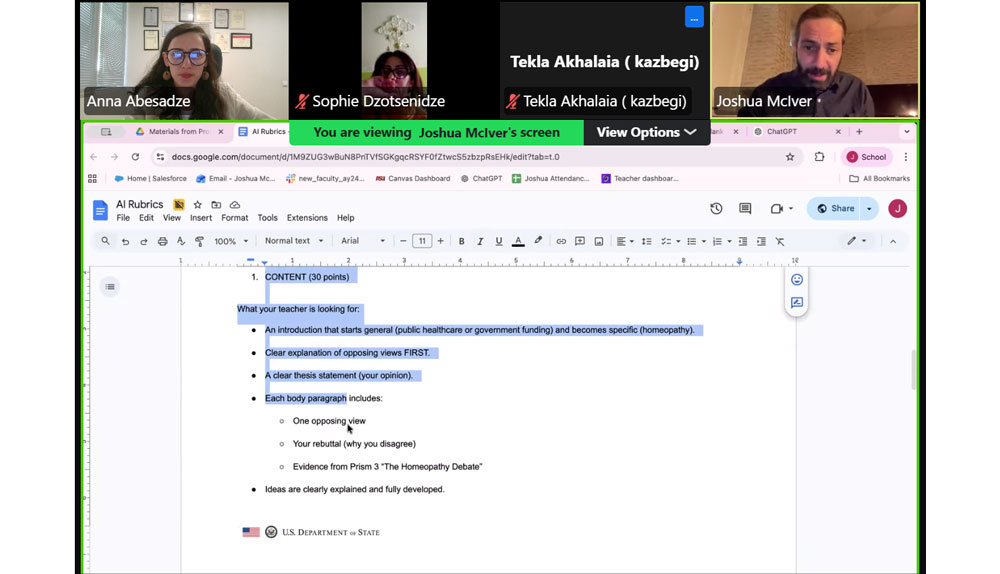Viewport: 1000px width, 574px height.
Task: Click the clear formatting icon
Action: pyautogui.click(x=780, y=241)
